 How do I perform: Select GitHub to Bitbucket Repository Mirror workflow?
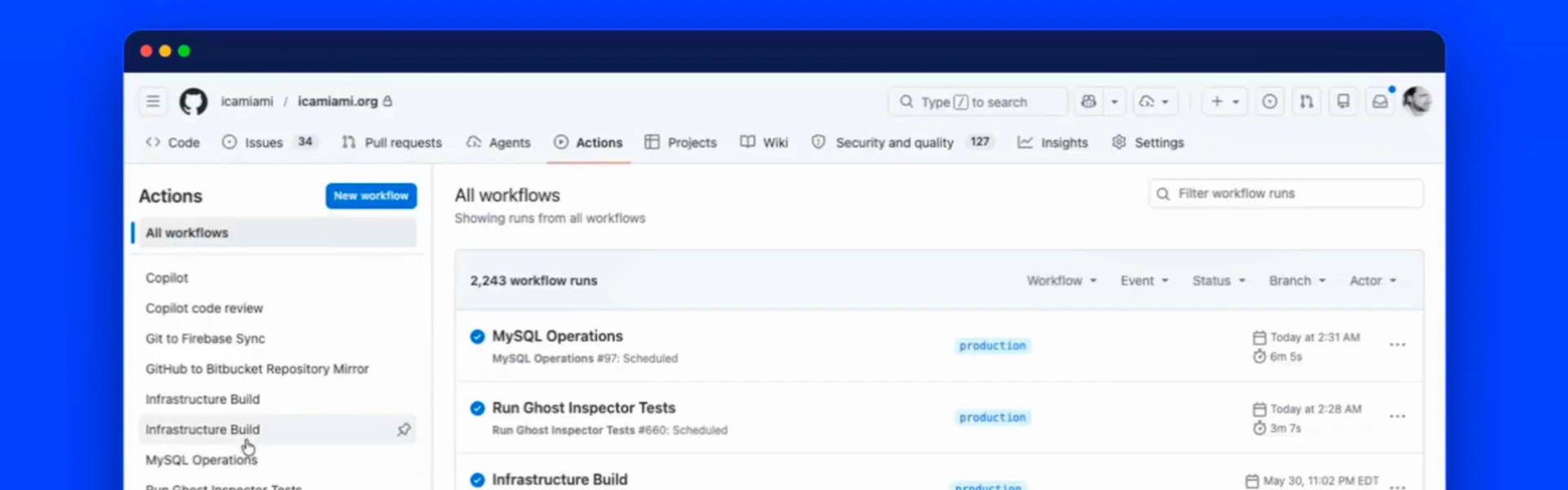257,368
